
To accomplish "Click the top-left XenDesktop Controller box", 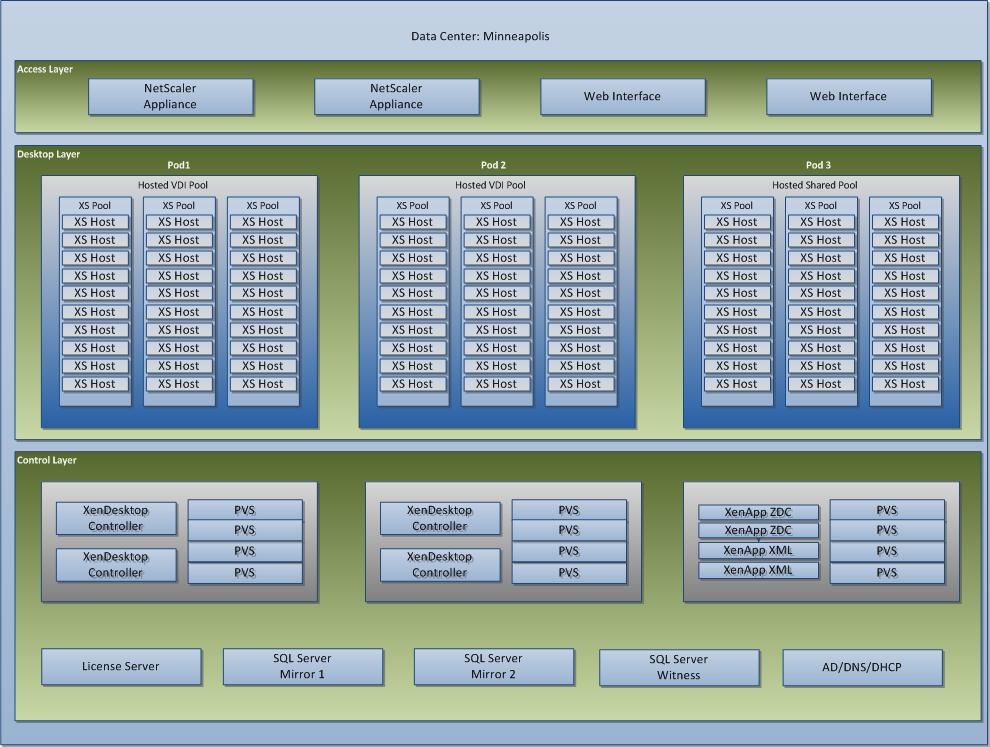I will [116, 518].
